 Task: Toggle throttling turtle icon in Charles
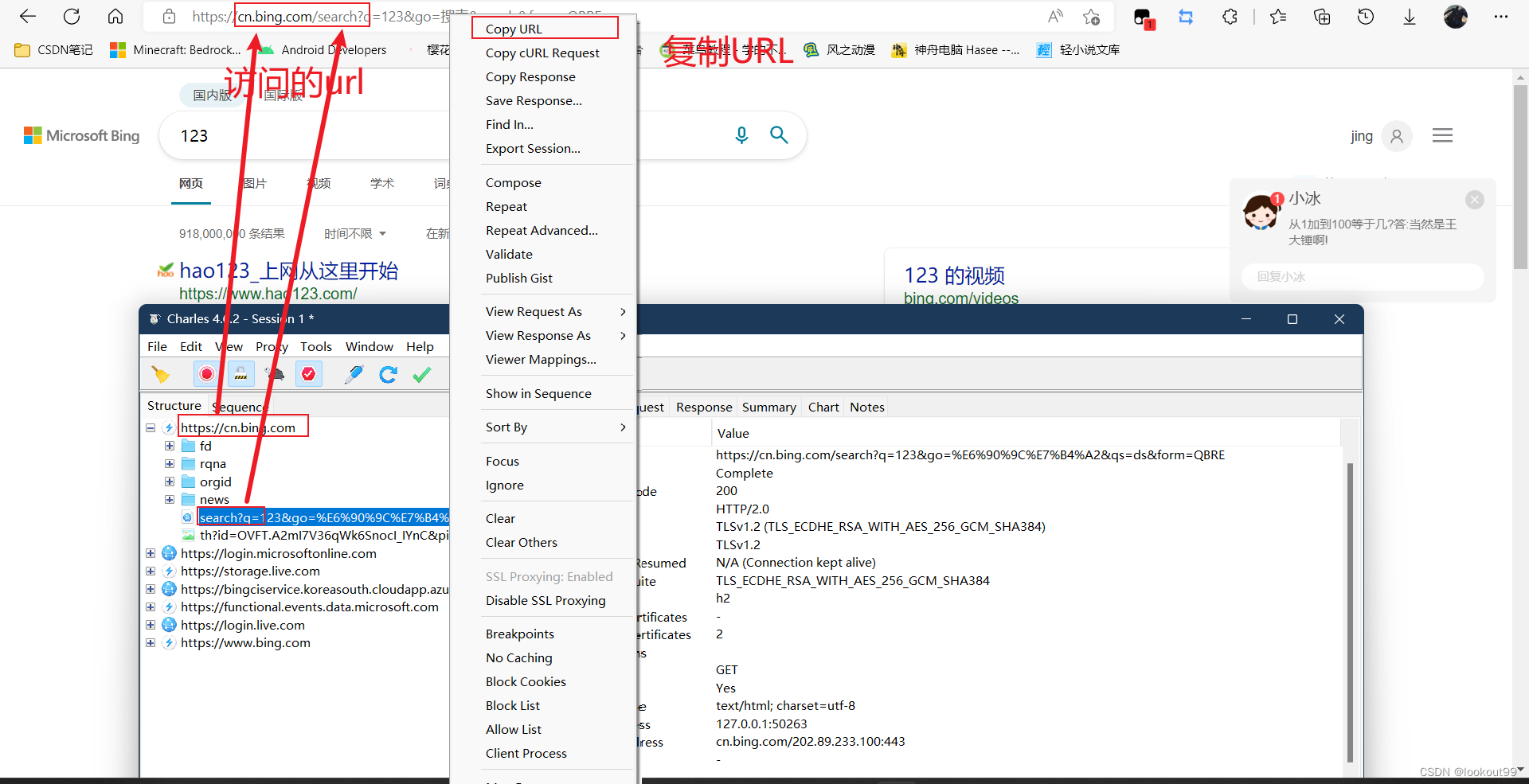[275, 374]
